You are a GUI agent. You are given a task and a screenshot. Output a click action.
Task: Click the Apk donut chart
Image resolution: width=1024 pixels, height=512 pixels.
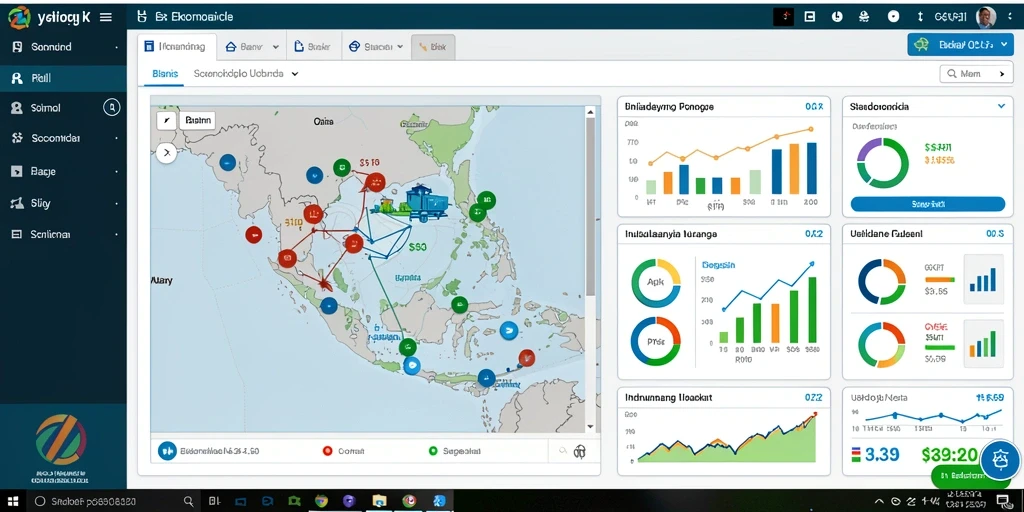[656, 283]
